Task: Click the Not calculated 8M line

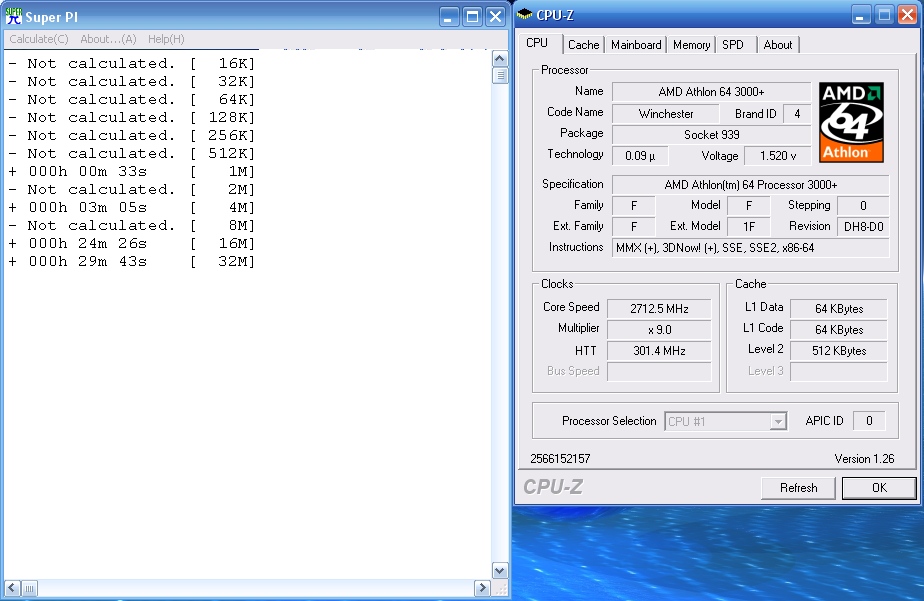Action: [131, 226]
